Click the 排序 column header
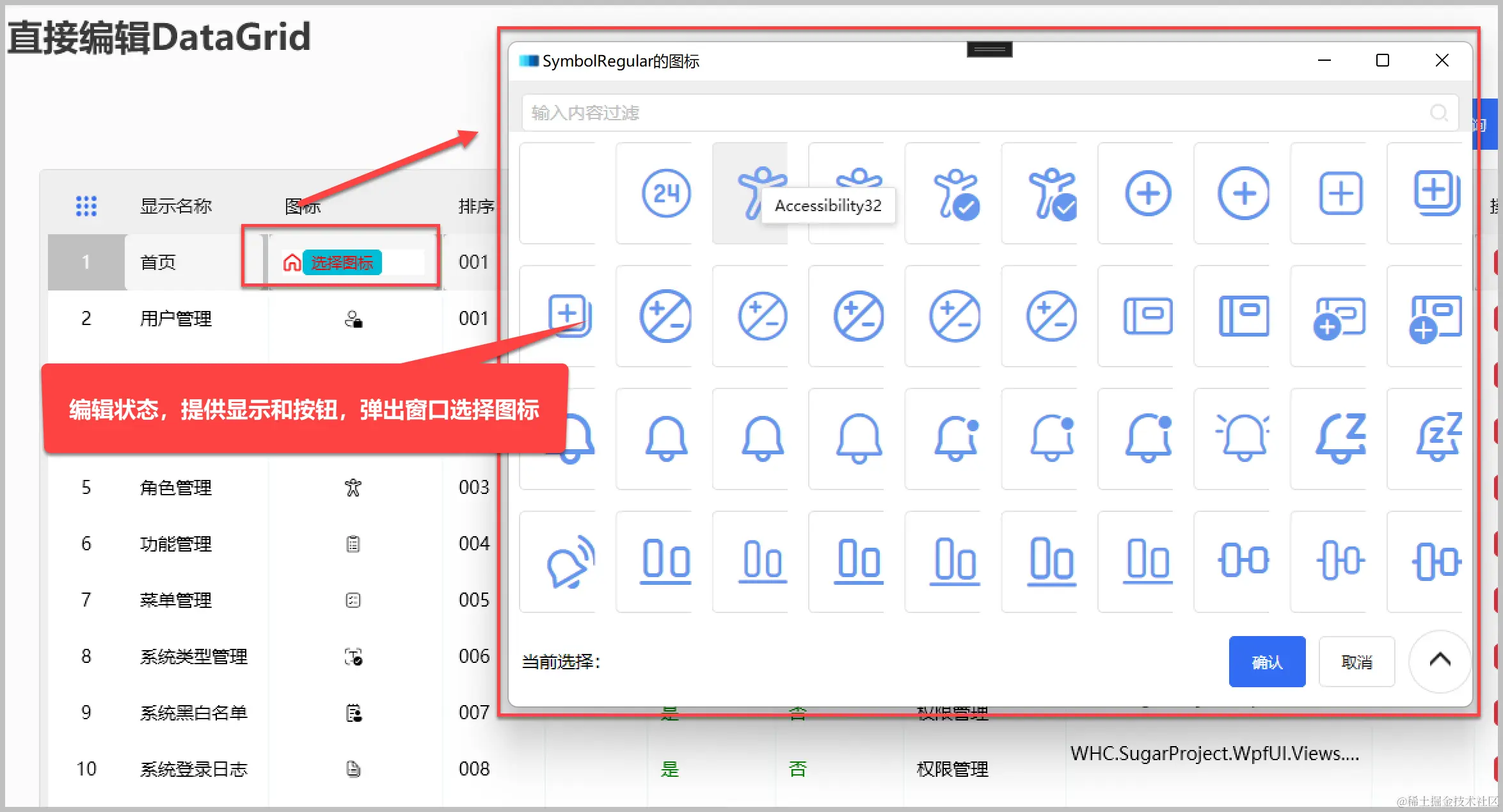Screen dimensions: 1503x812 point(477,206)
